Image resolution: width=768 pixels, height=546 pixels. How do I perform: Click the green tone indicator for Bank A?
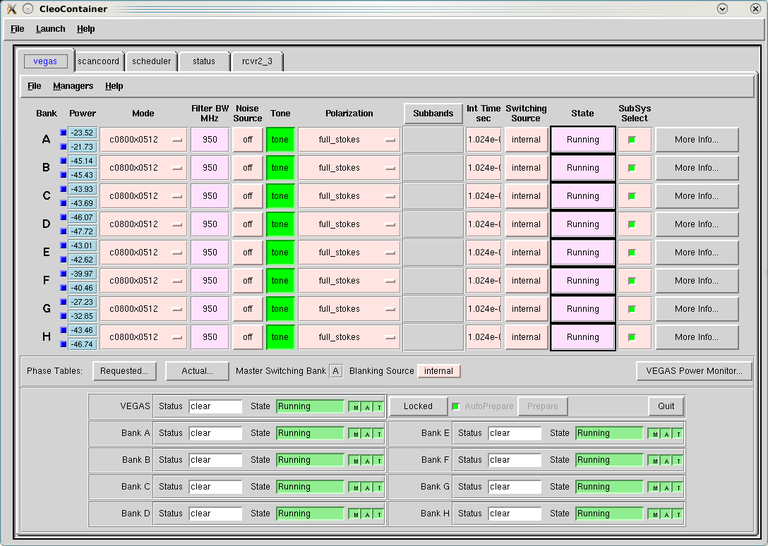point(280,140)
